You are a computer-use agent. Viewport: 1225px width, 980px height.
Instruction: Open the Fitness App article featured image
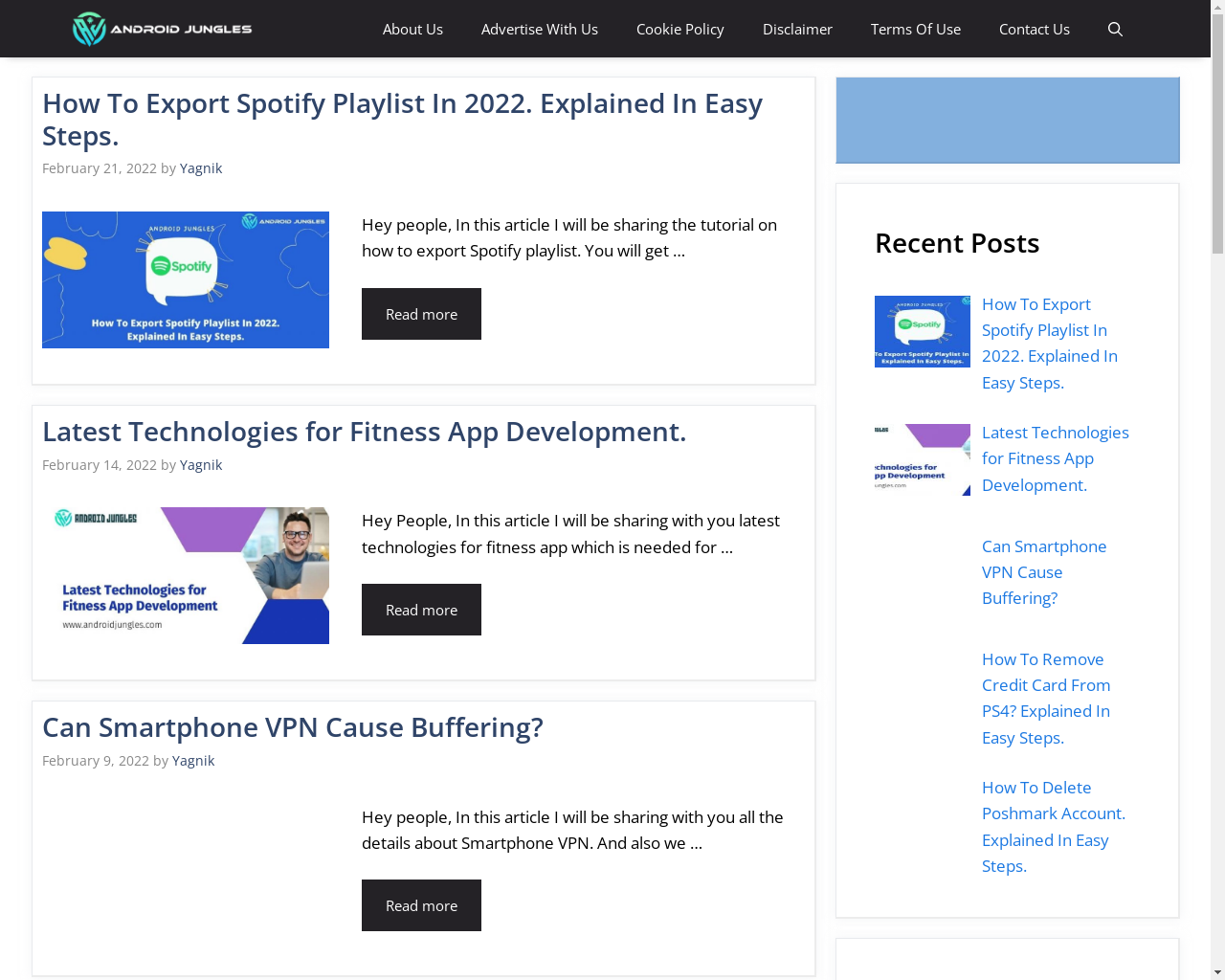pyautogui.click(x=186, y=575)
